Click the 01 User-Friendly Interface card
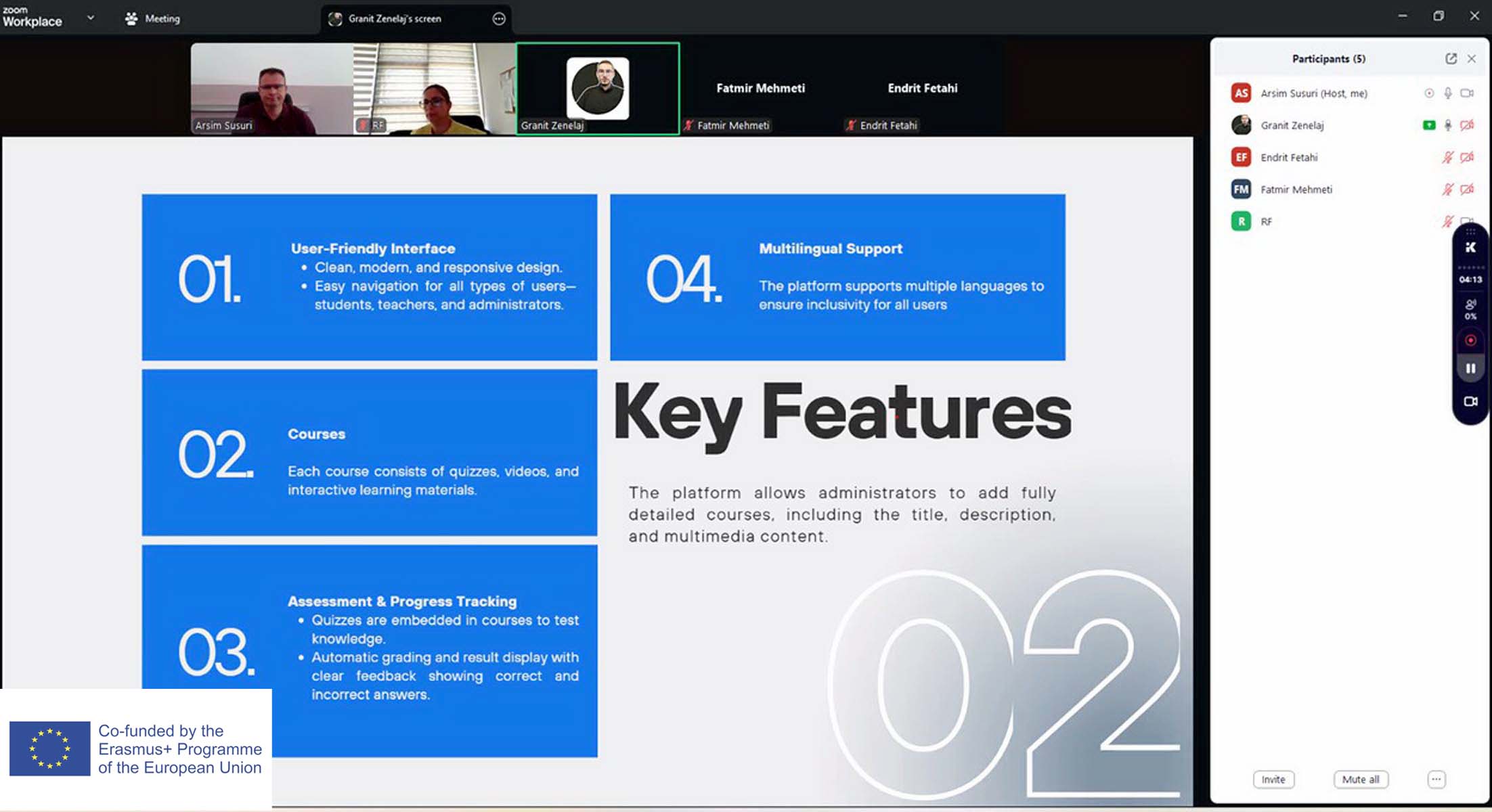Image resolution: width=1492 pixels, height=812 pixels. (x=370, y=277)
